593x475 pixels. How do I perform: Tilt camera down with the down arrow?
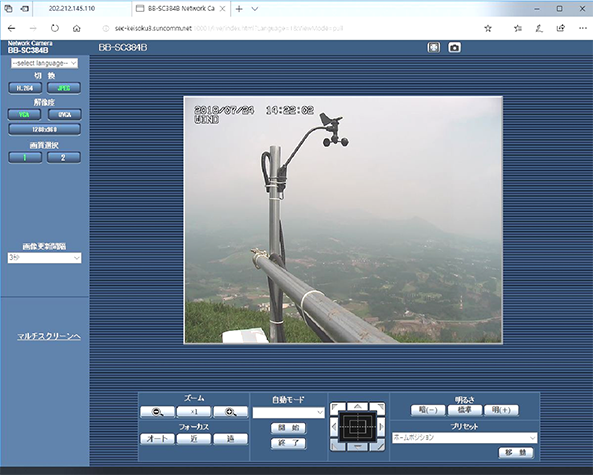[x=358, y=447]
